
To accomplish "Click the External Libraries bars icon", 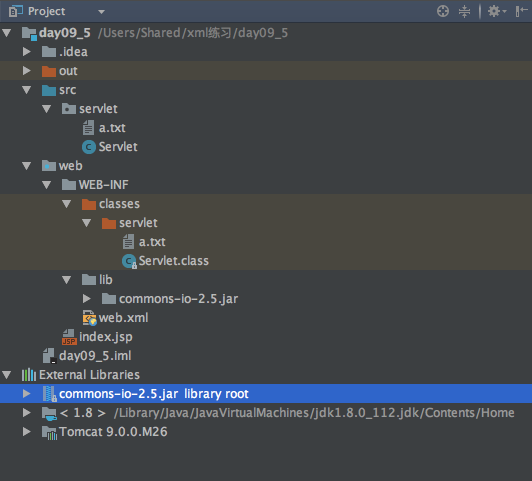I will tap(29, 375).
